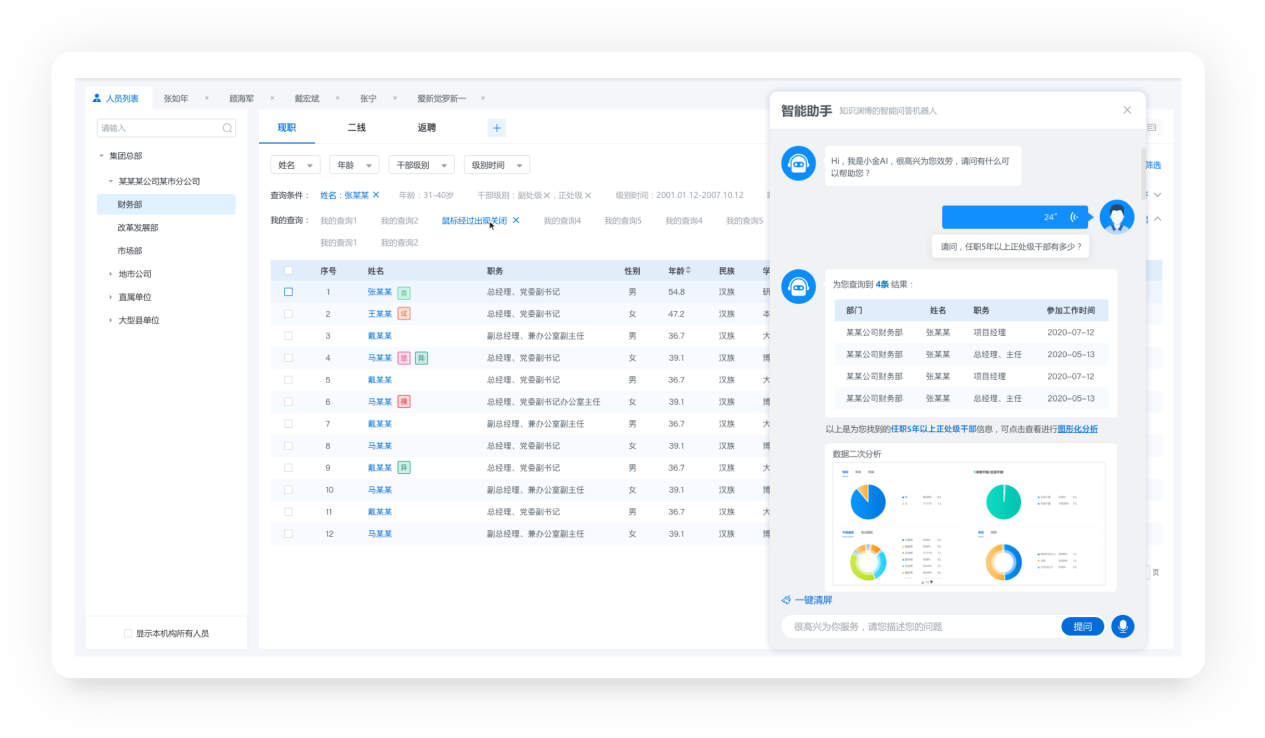Screen dimensions: 1265x738
Task: Enable 显示本机构所有人员 checkbox
Action: (x=127, y=633)
